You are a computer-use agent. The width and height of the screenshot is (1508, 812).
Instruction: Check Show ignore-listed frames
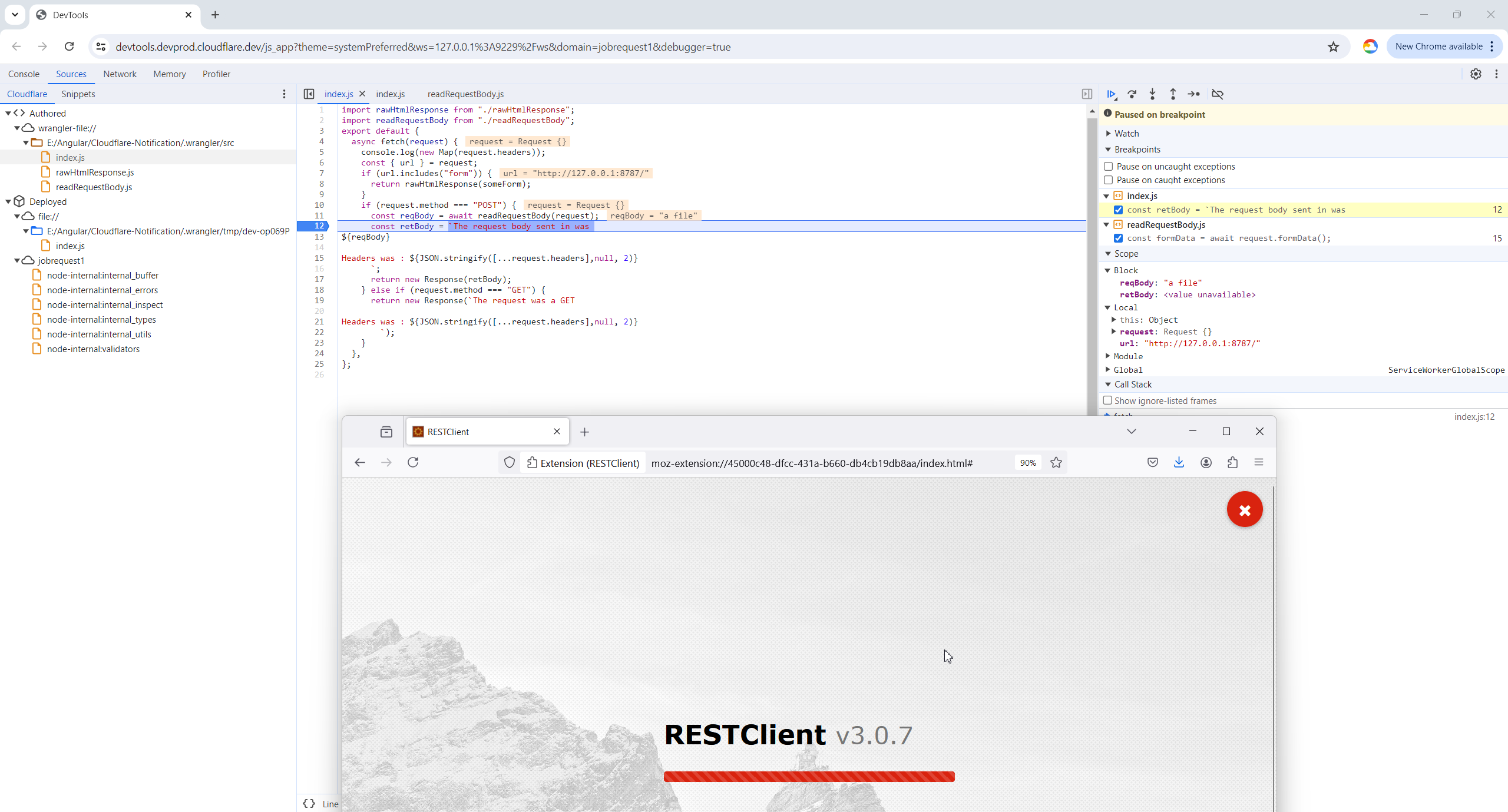(1107, 400)
